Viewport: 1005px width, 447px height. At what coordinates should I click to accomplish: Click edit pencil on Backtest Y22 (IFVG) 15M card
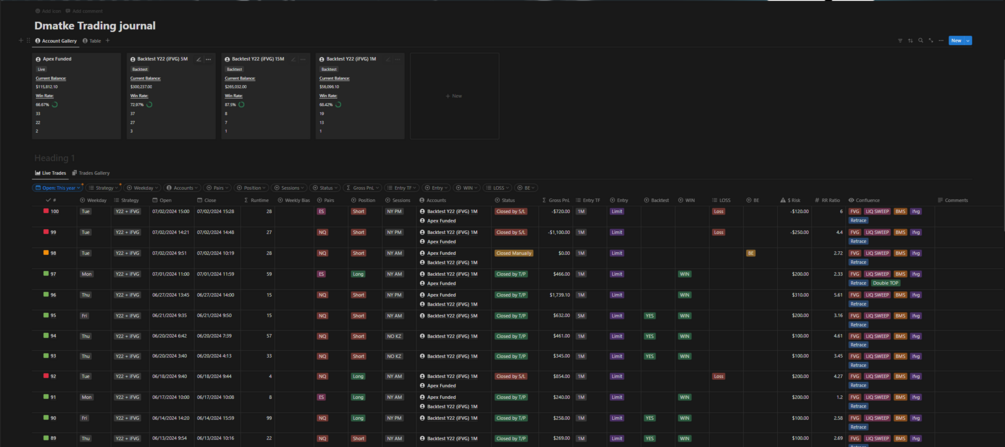tap(294, 59)
